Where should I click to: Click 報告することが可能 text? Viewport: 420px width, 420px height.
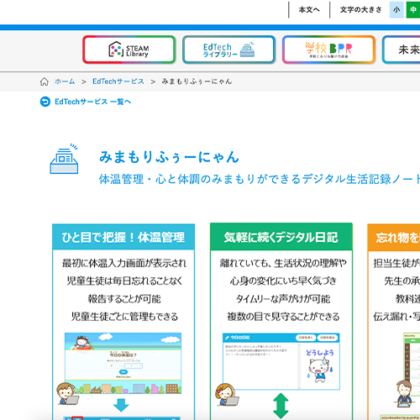coord(124,299)
